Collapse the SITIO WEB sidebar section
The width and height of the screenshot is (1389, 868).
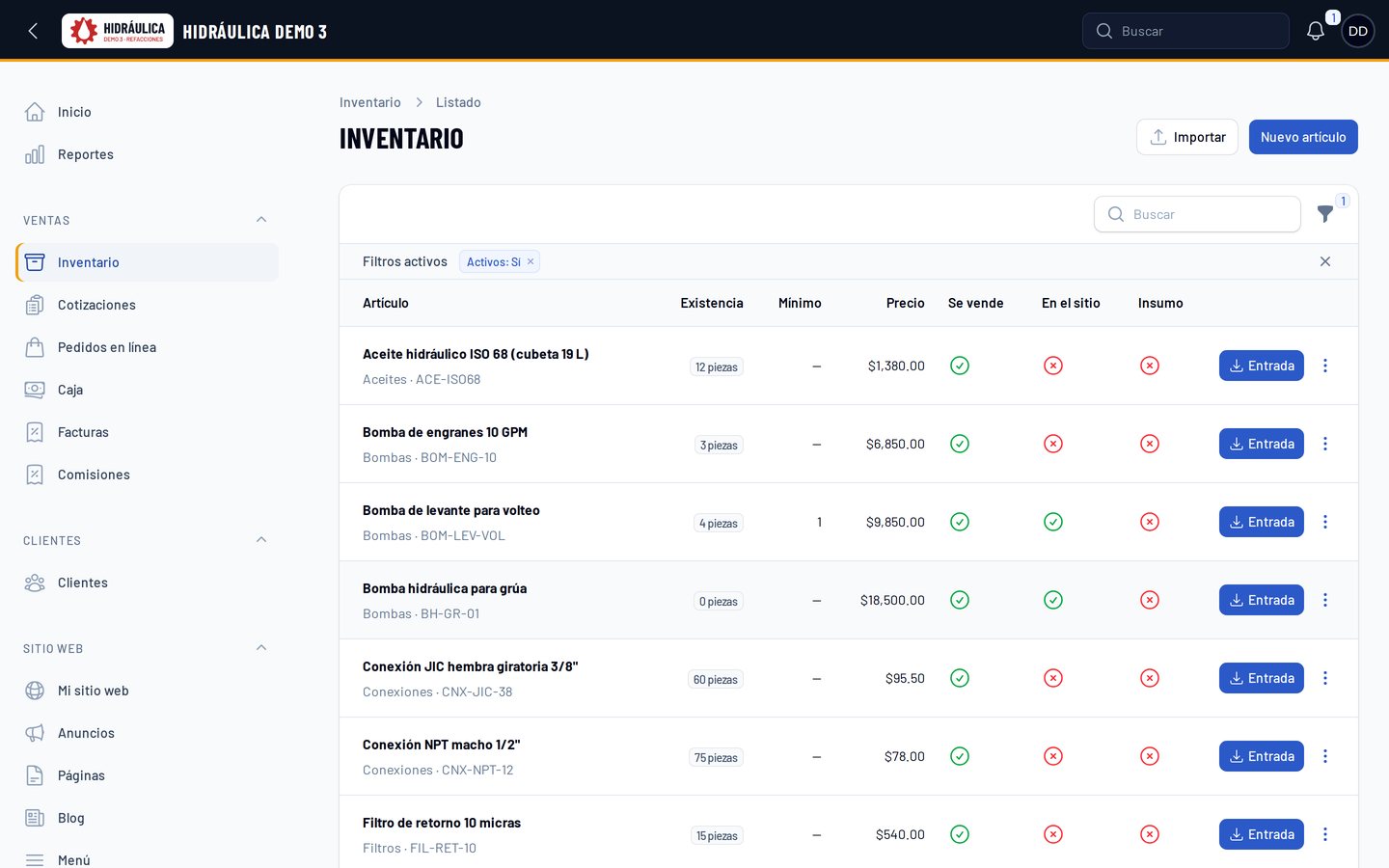point(261,648)
